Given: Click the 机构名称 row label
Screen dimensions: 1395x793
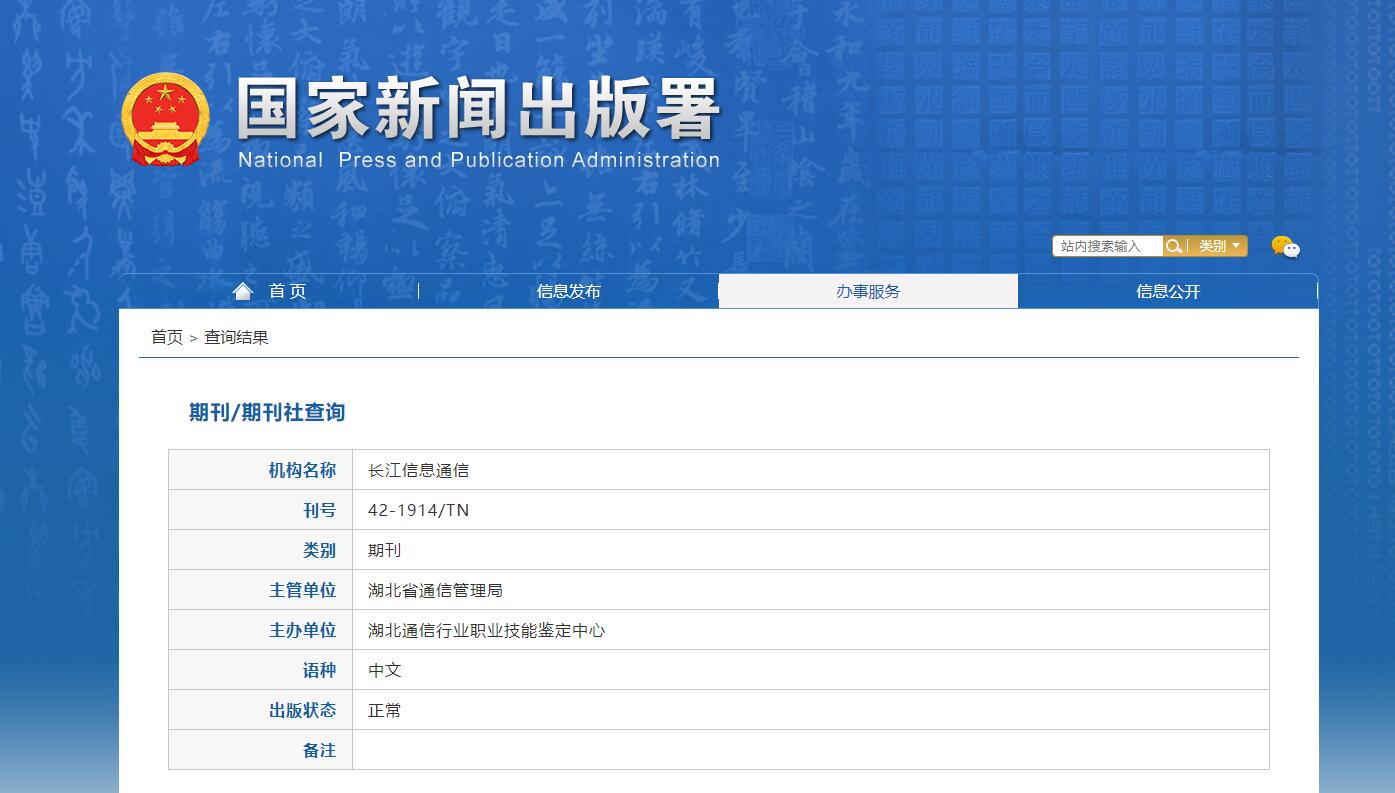Looking at the screenshot, I should pos(302,470).
